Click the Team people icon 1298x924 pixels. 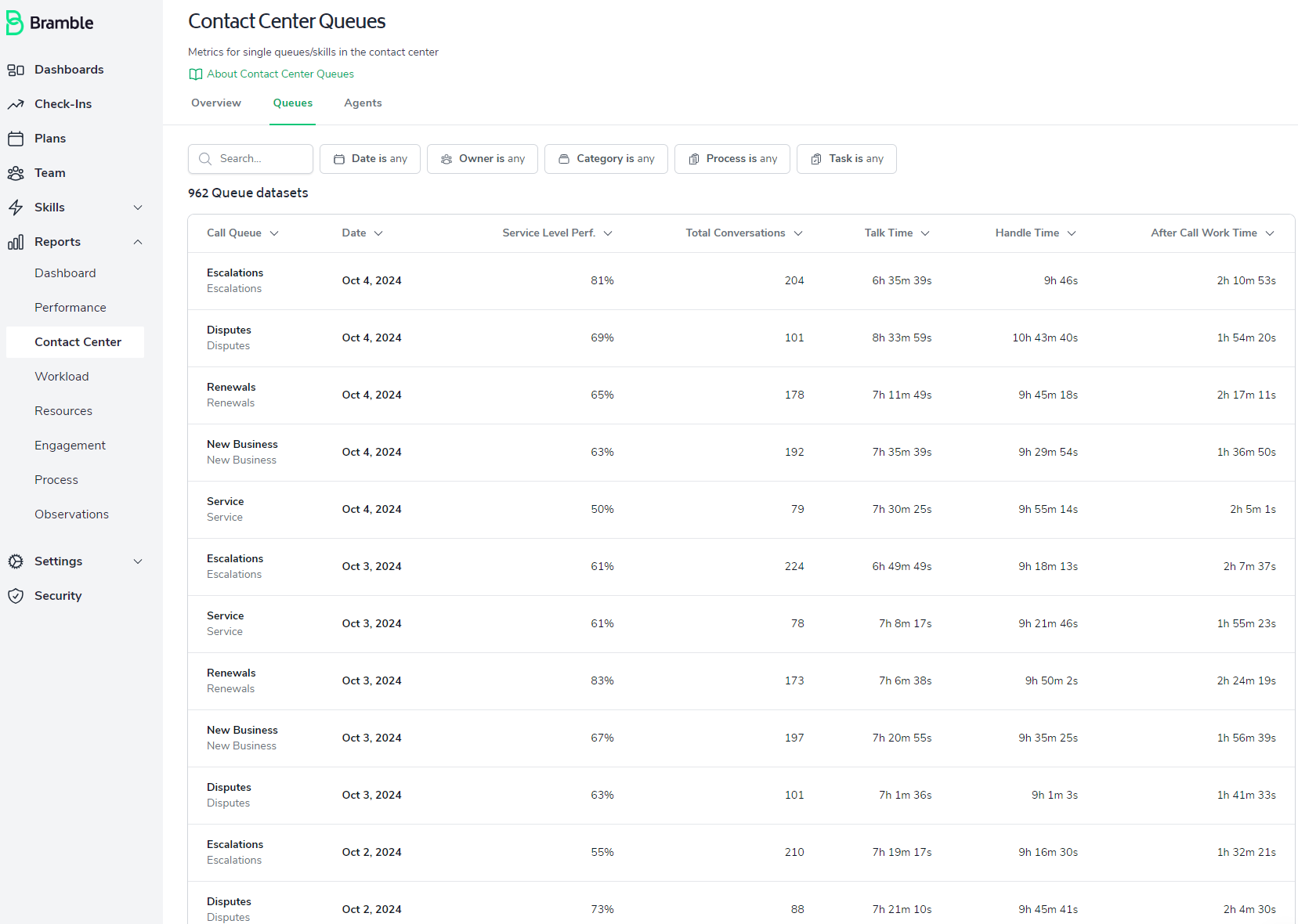coord(16,173)
